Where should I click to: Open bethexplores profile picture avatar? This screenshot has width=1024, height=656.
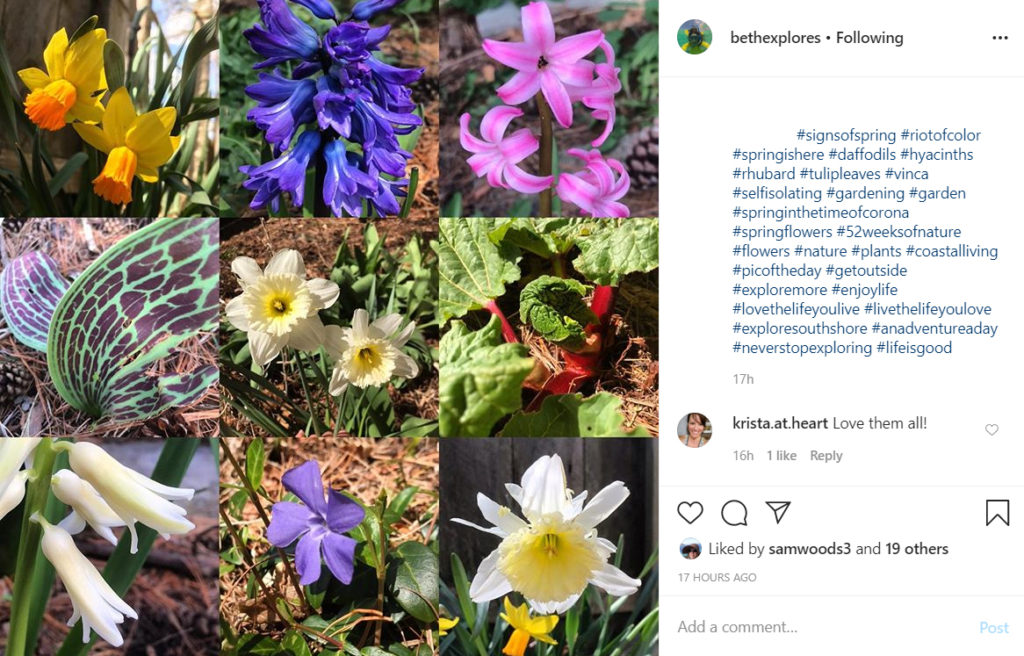(694, 37)
